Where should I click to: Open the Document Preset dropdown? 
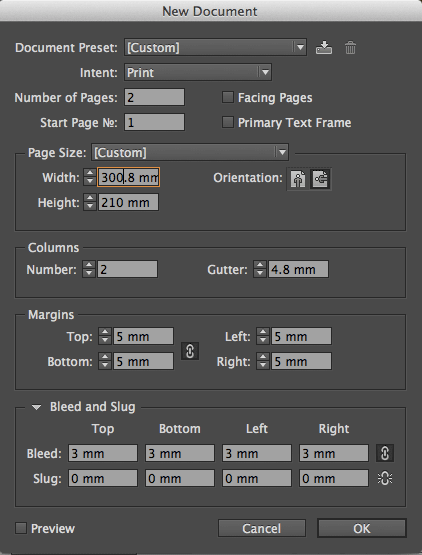point(215,47)
